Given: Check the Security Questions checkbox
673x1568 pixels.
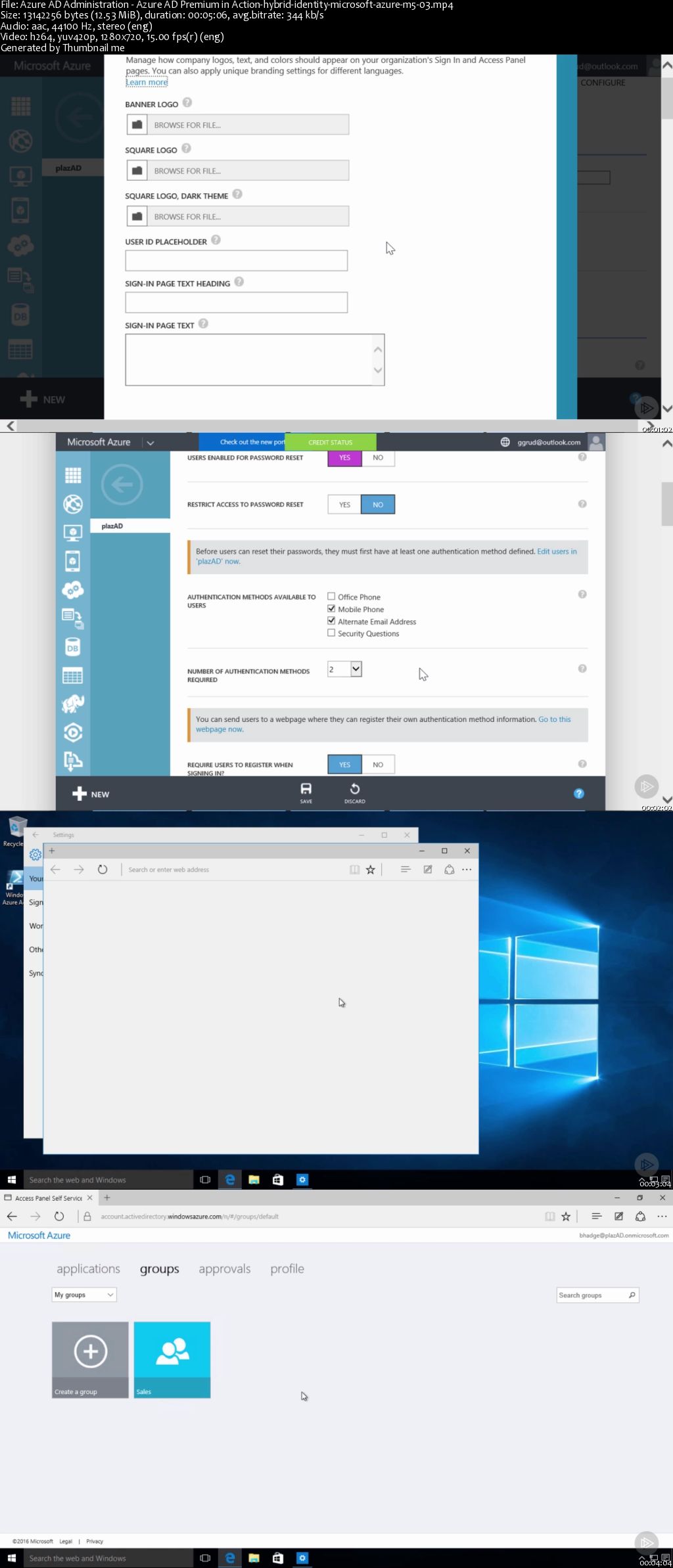Looking at the screenshot, I should (331, 633).
